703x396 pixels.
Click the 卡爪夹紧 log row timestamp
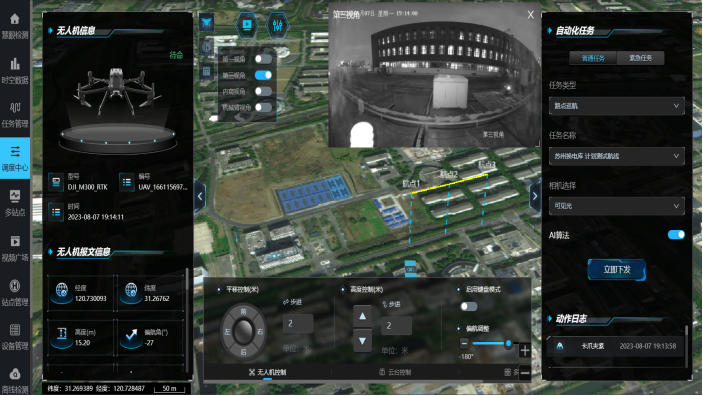647,346
